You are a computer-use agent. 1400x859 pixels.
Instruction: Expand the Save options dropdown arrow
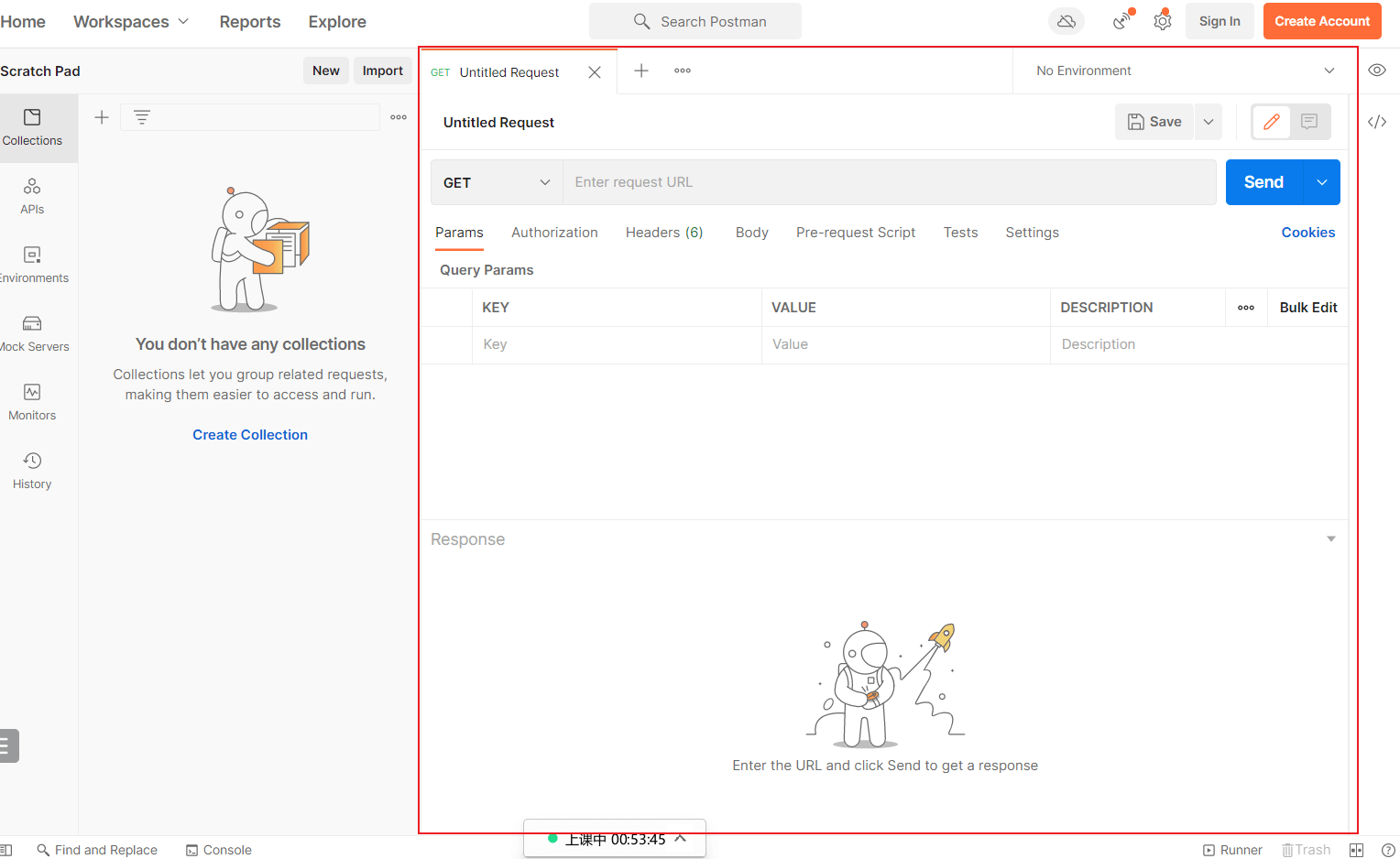point(1209,122)
